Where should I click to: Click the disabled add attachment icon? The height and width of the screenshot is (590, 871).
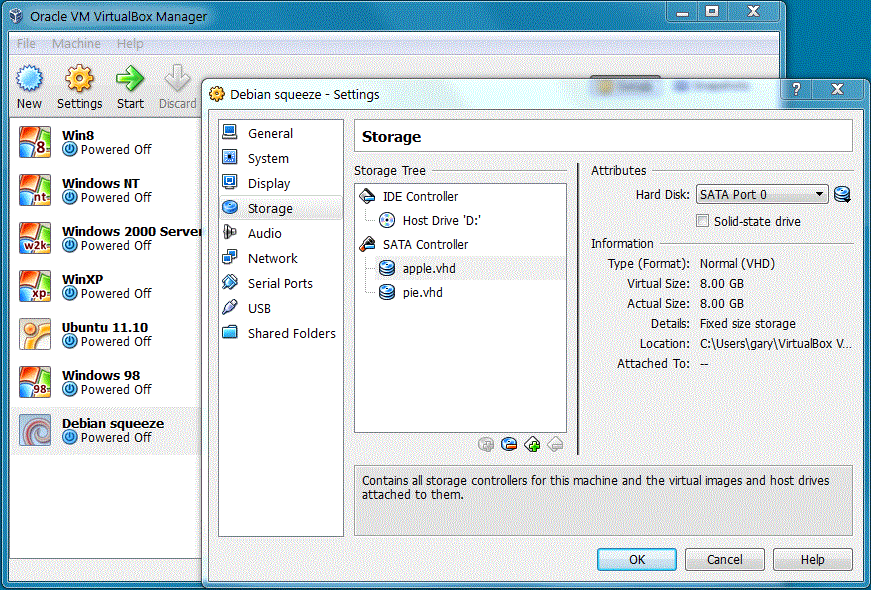(x=485, y=444)
